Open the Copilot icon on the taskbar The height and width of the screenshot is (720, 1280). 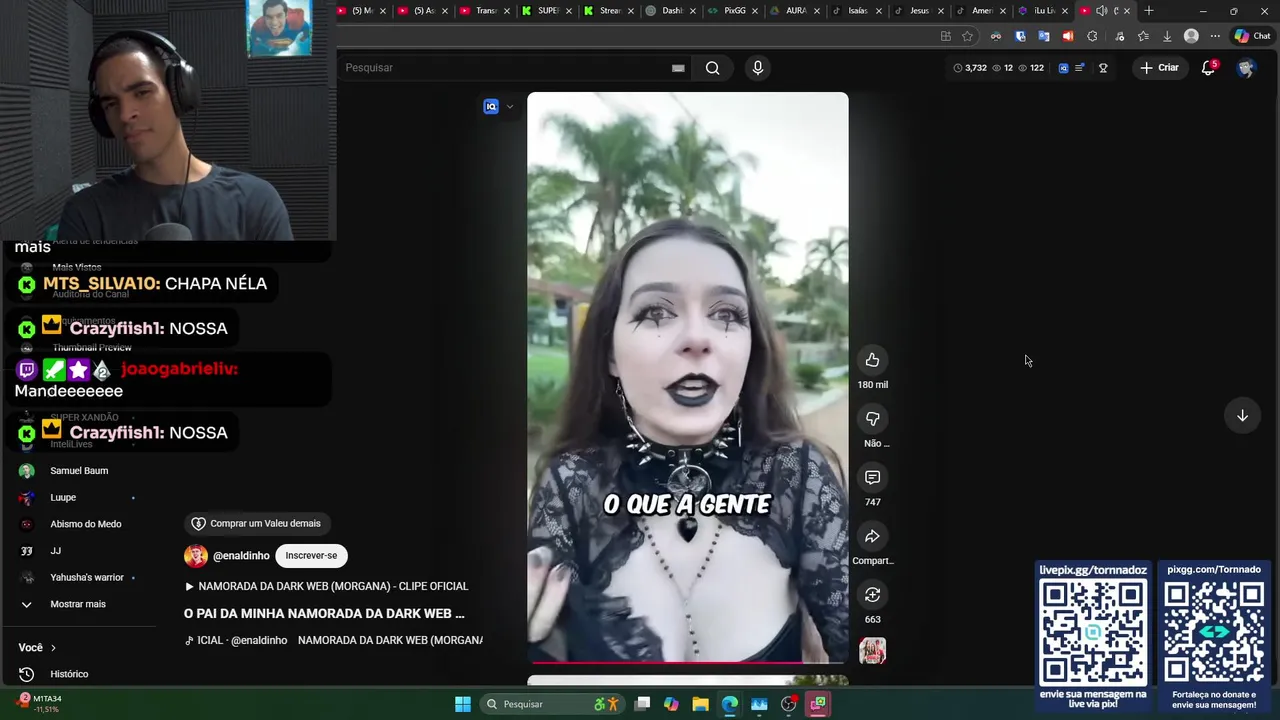click(x=671, y=704)
